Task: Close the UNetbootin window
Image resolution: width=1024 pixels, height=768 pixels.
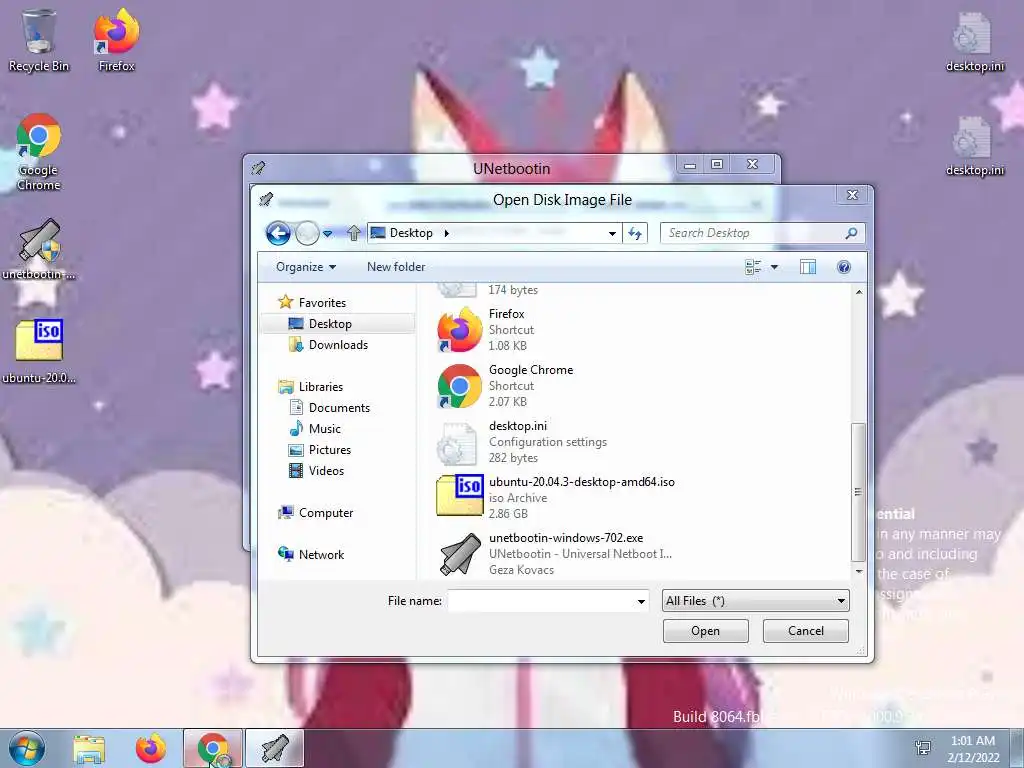Action: pyautogui.click(x=752, y=165)
